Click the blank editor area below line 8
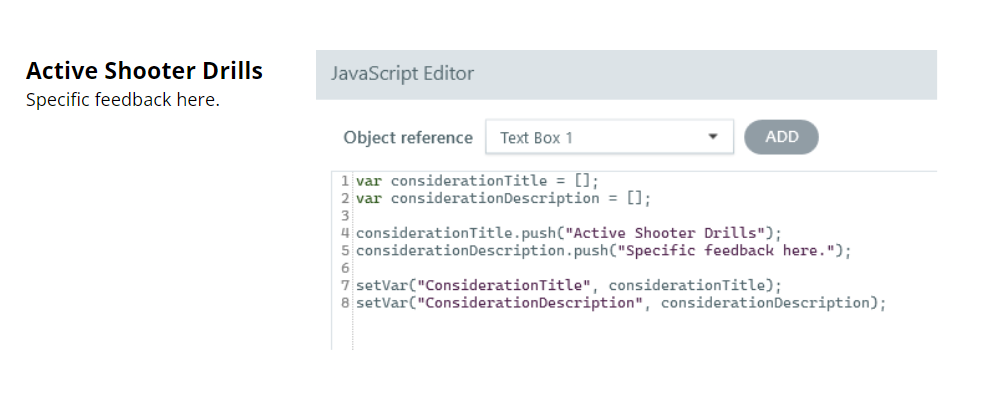Screen dimensions: 993x403 (x=600, y=332)
